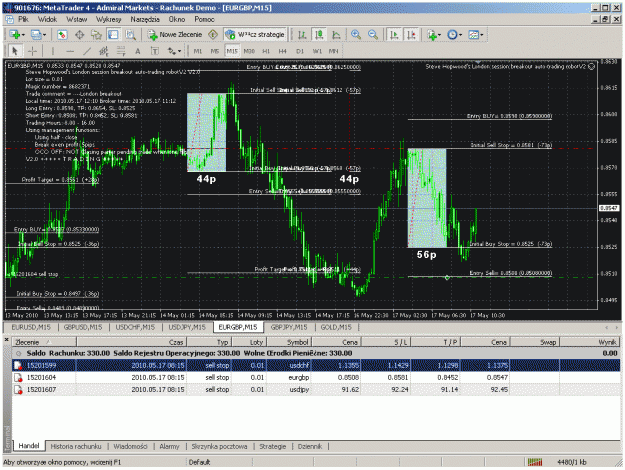Select order 15201604 eurgbp row

tap(316, 378)
